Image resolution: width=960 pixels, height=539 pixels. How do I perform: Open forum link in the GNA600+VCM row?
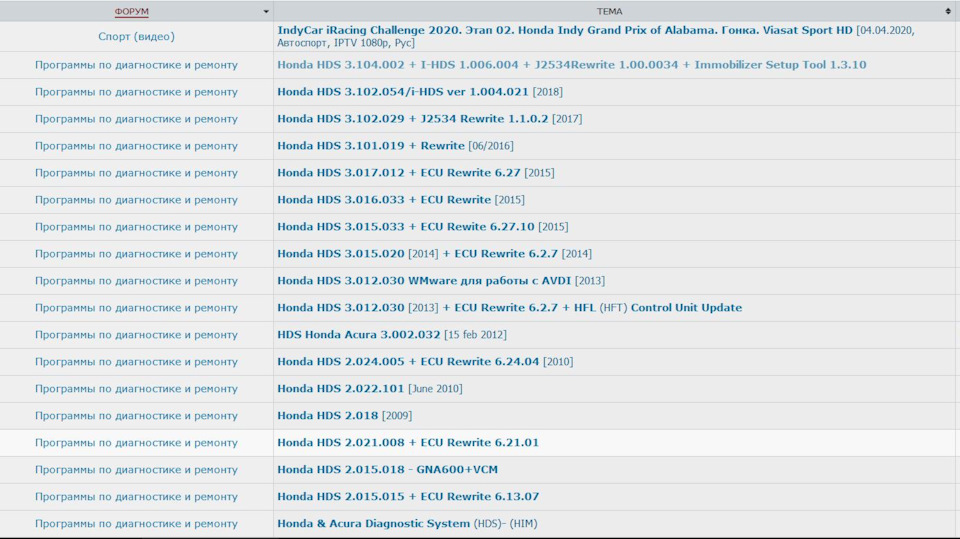point(137,469)
